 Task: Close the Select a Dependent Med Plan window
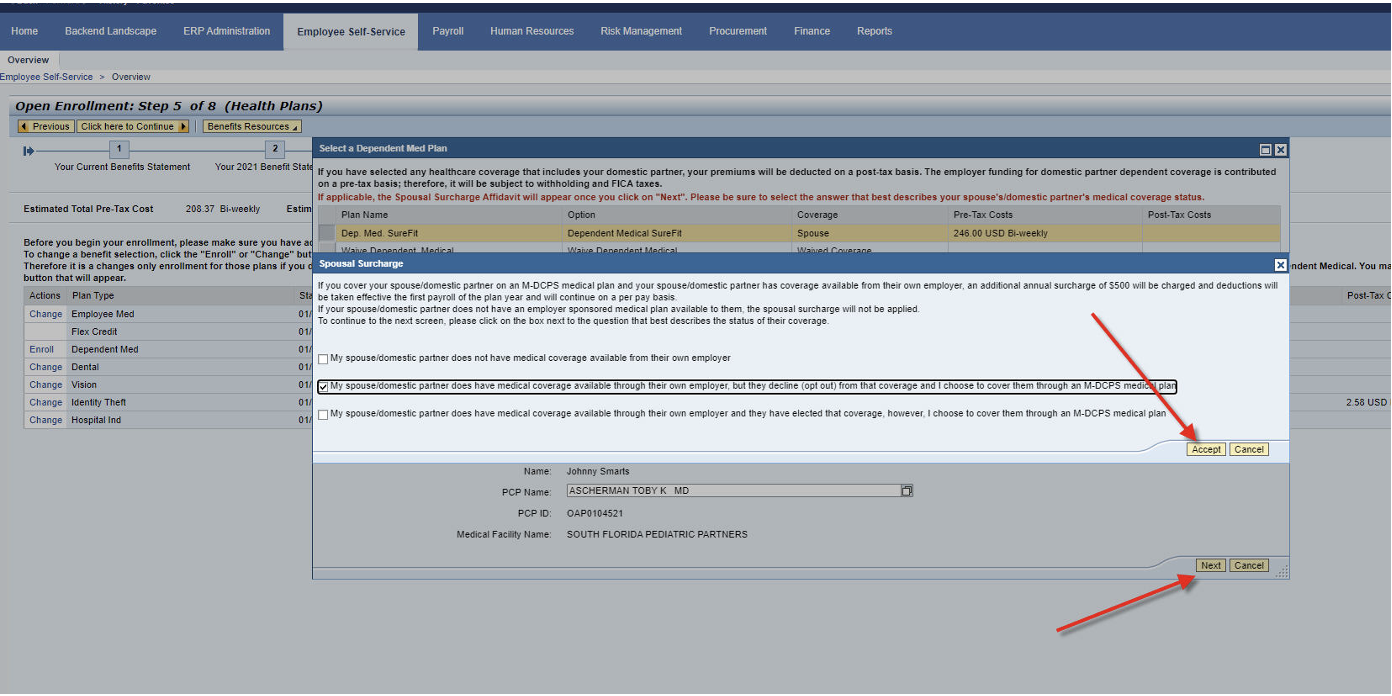pos(1281,149)
